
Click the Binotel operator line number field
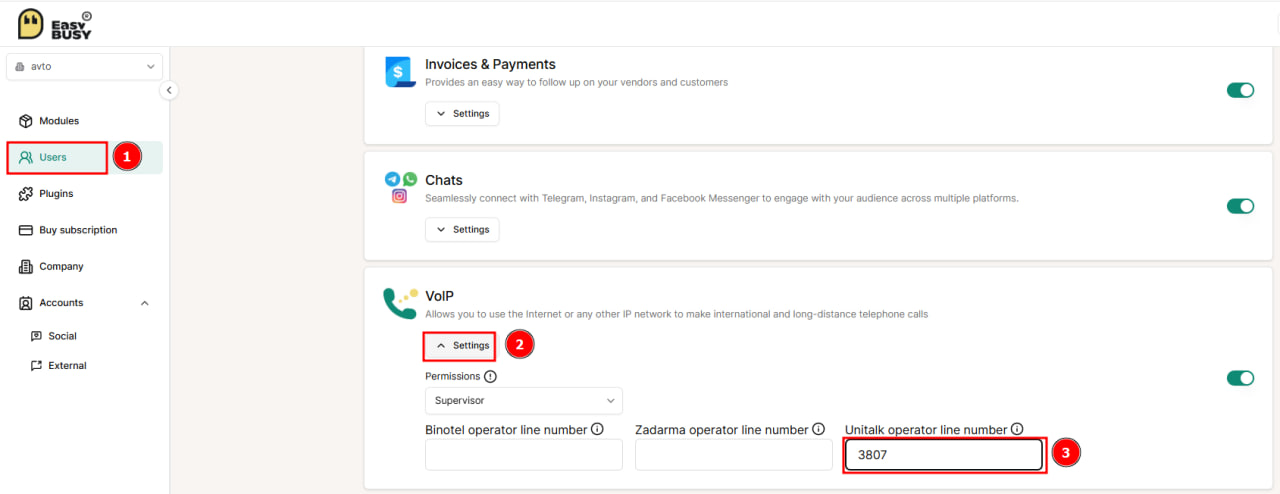click(524, 455)
